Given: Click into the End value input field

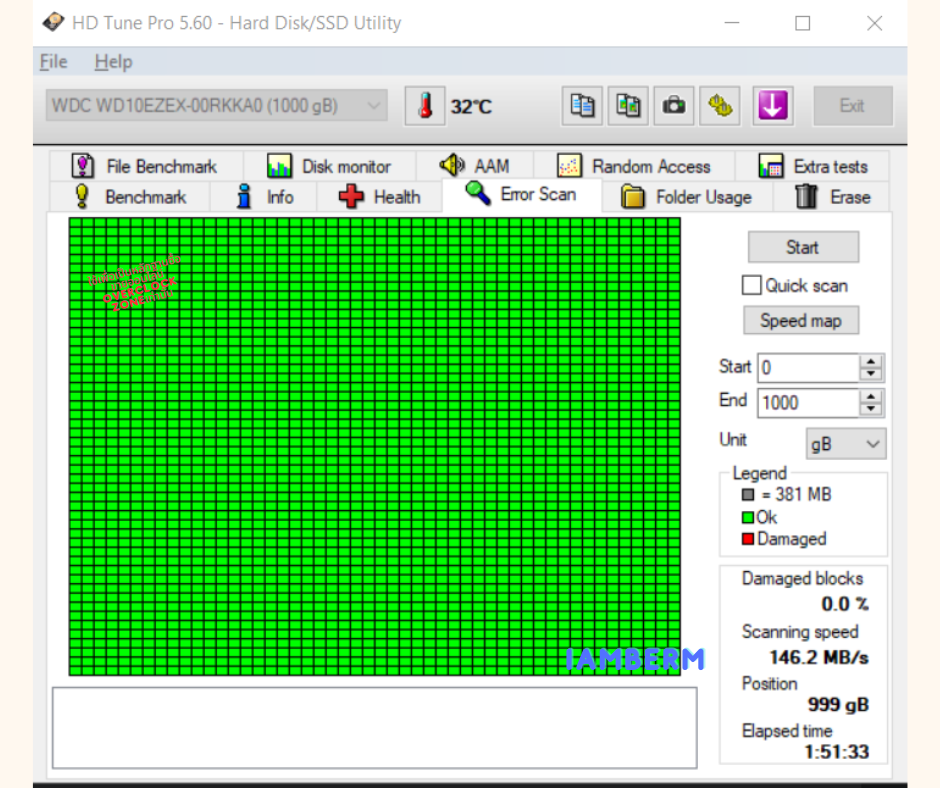Looking at the screenshot, I should click(807, 403).
